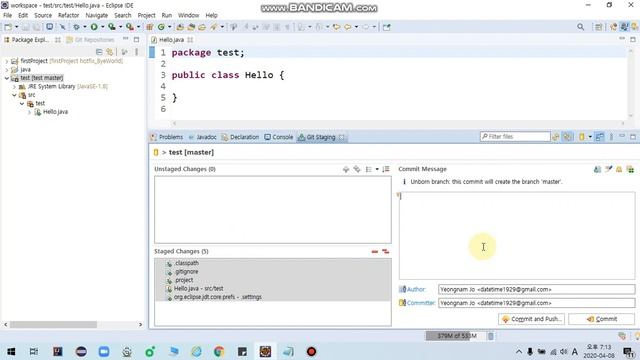
Task: Remove all files from index
Action: pos(385,251)
